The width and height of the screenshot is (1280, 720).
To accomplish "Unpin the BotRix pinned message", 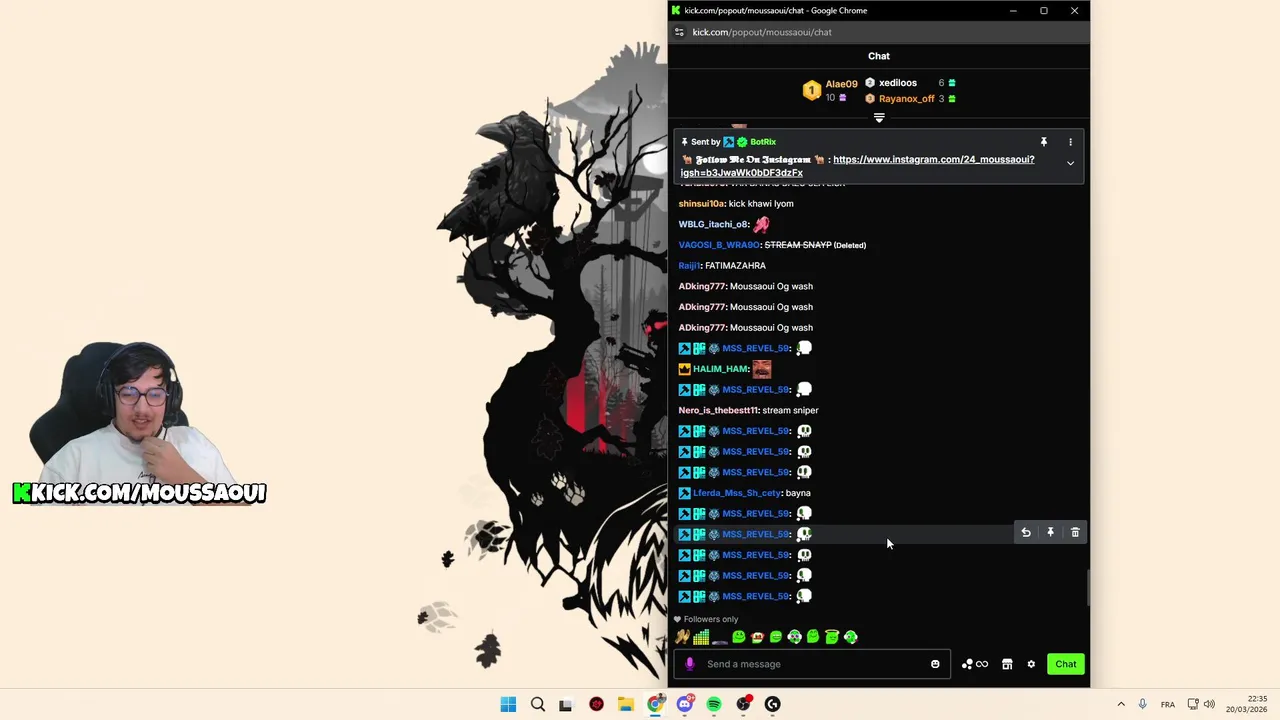I will pos(1043,142).
